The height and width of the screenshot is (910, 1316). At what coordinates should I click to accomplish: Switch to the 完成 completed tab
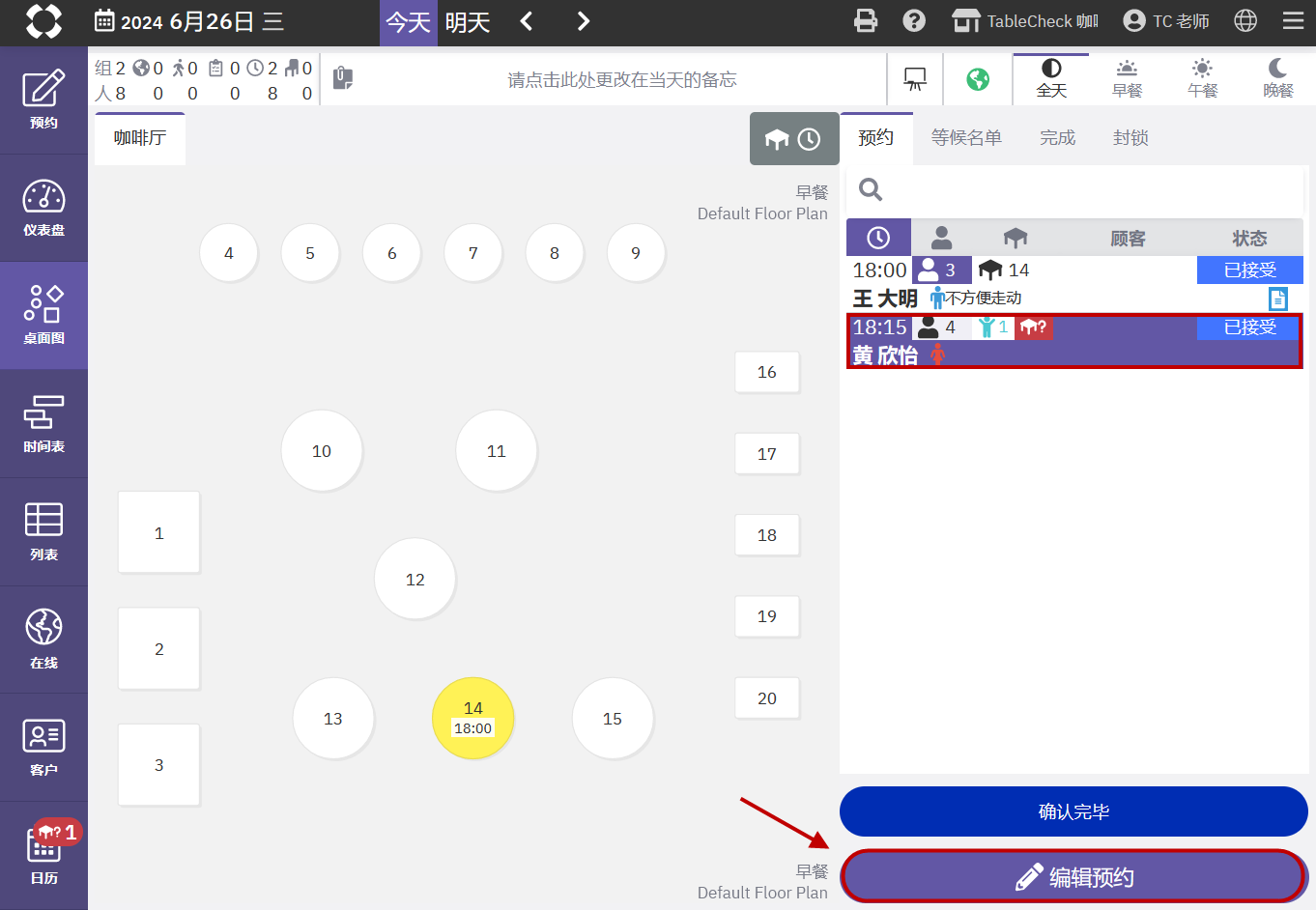click(x=1058, y=138)
